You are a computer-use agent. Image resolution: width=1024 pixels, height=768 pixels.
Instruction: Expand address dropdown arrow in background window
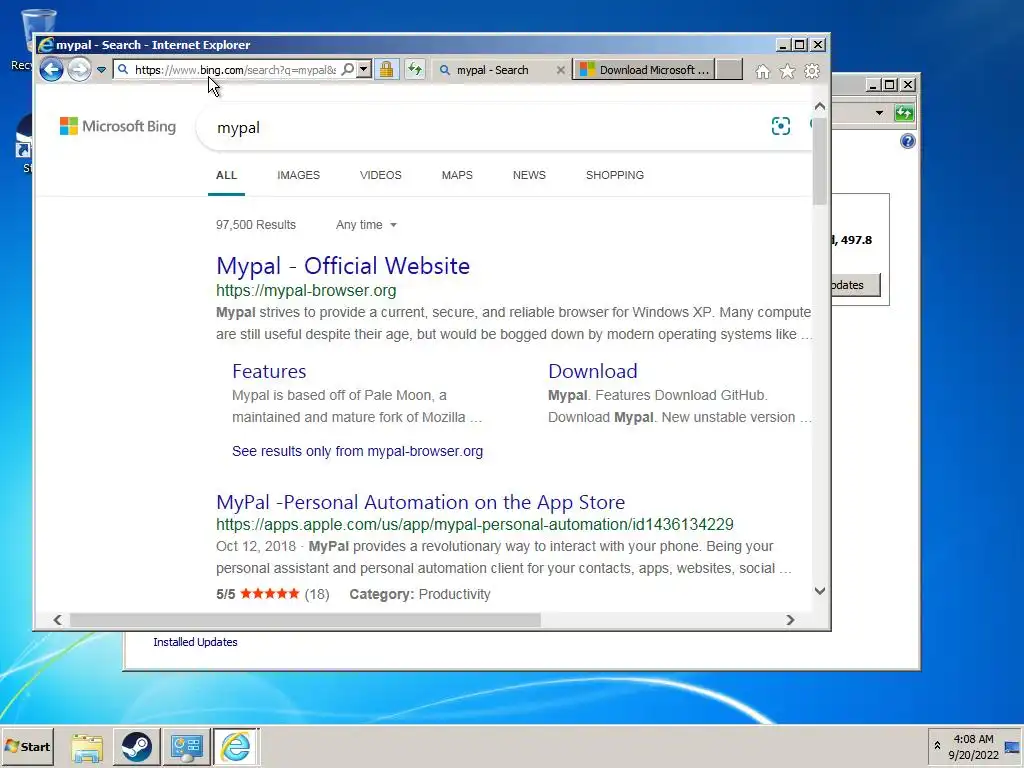click(x=879, y=113)
